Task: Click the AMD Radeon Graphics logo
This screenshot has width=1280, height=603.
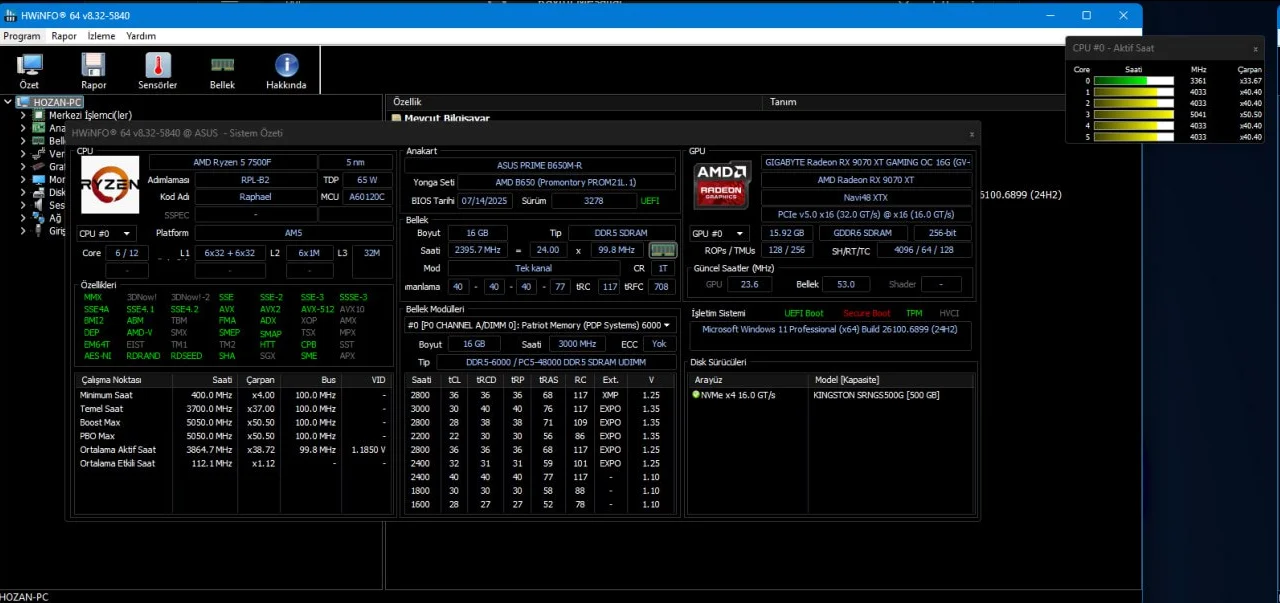Action: pos(722,185)
